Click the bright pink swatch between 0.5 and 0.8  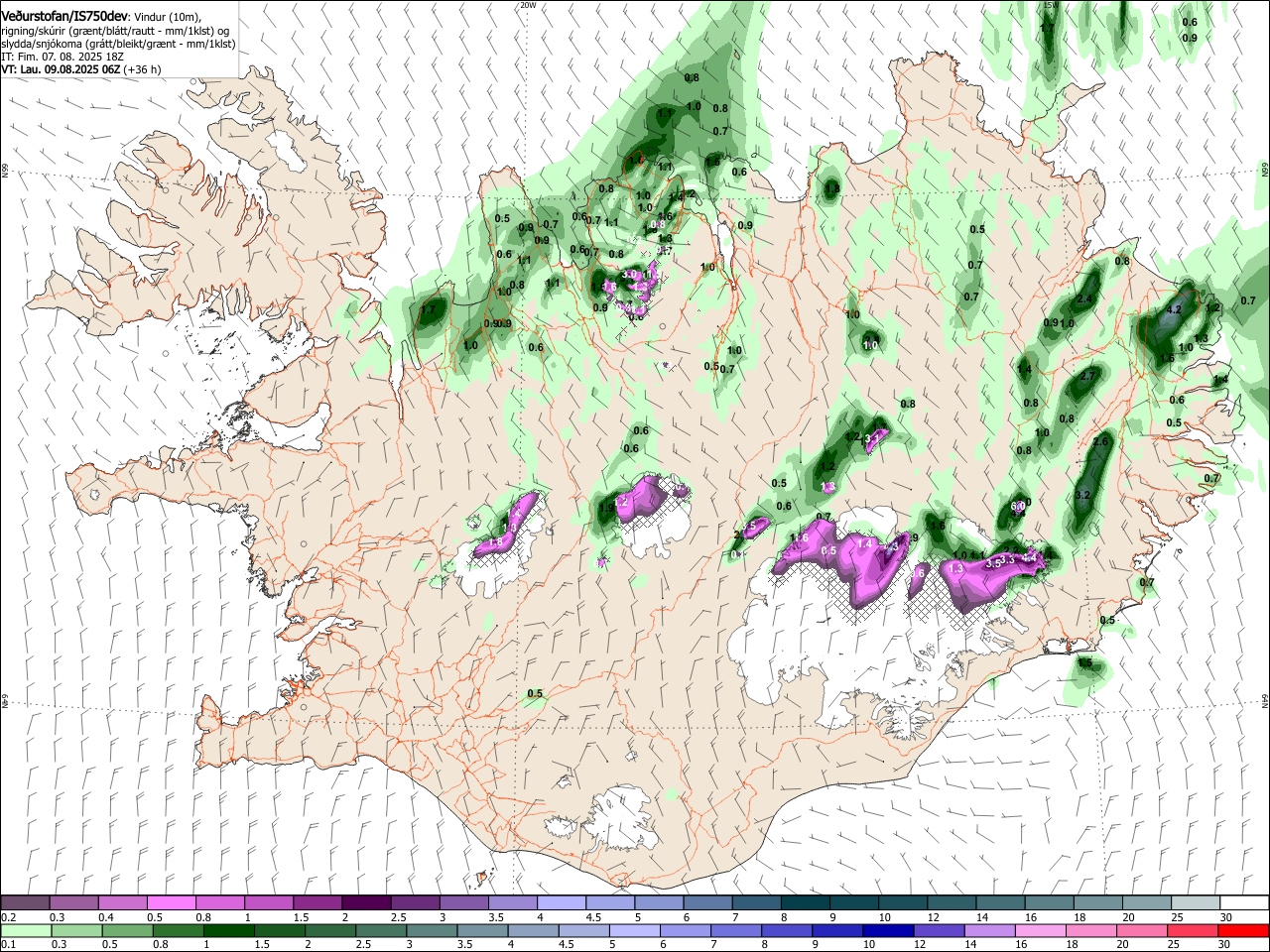coord(172,902)
